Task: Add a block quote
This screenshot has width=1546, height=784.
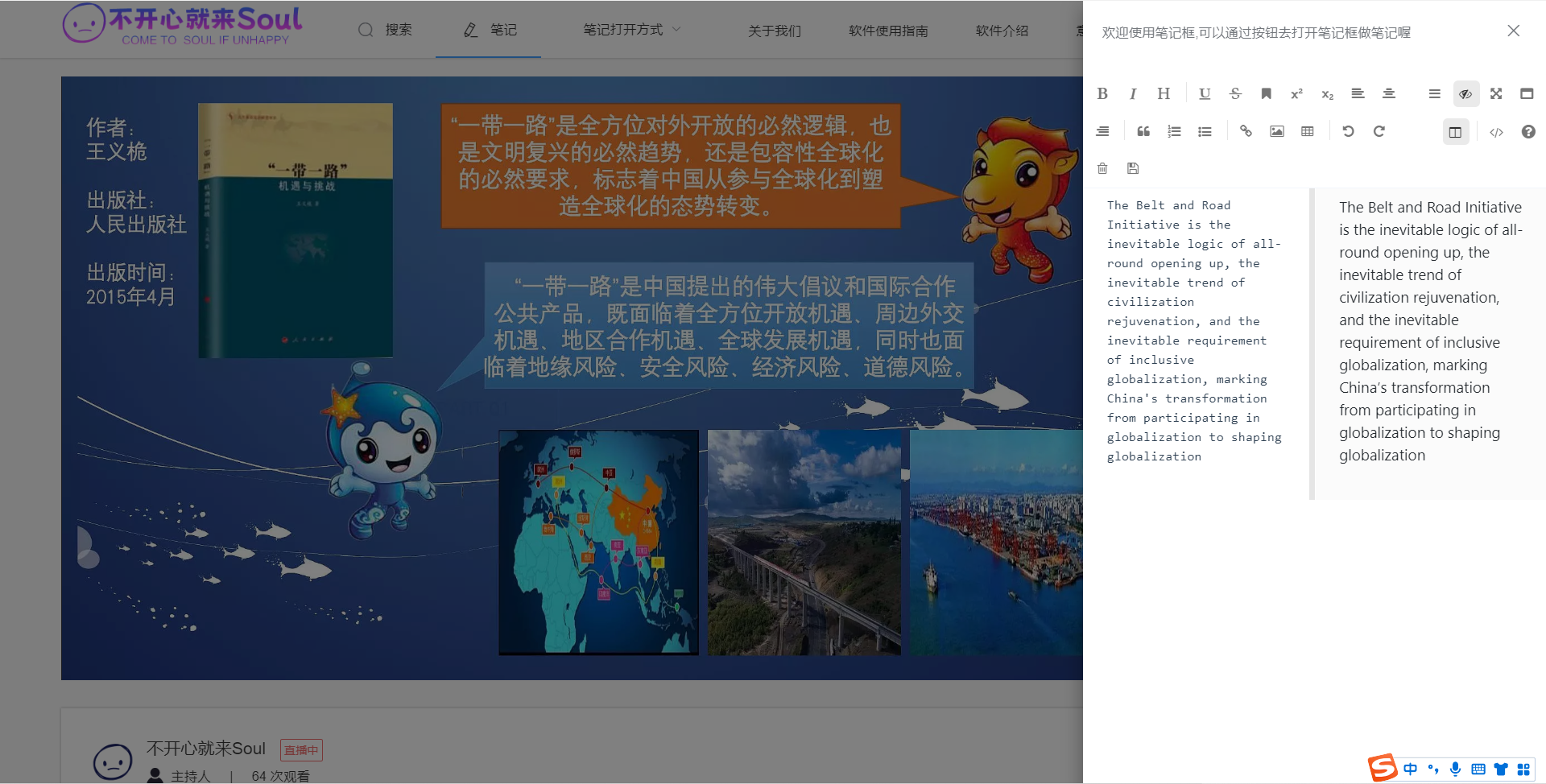Action: (1143, 131)
